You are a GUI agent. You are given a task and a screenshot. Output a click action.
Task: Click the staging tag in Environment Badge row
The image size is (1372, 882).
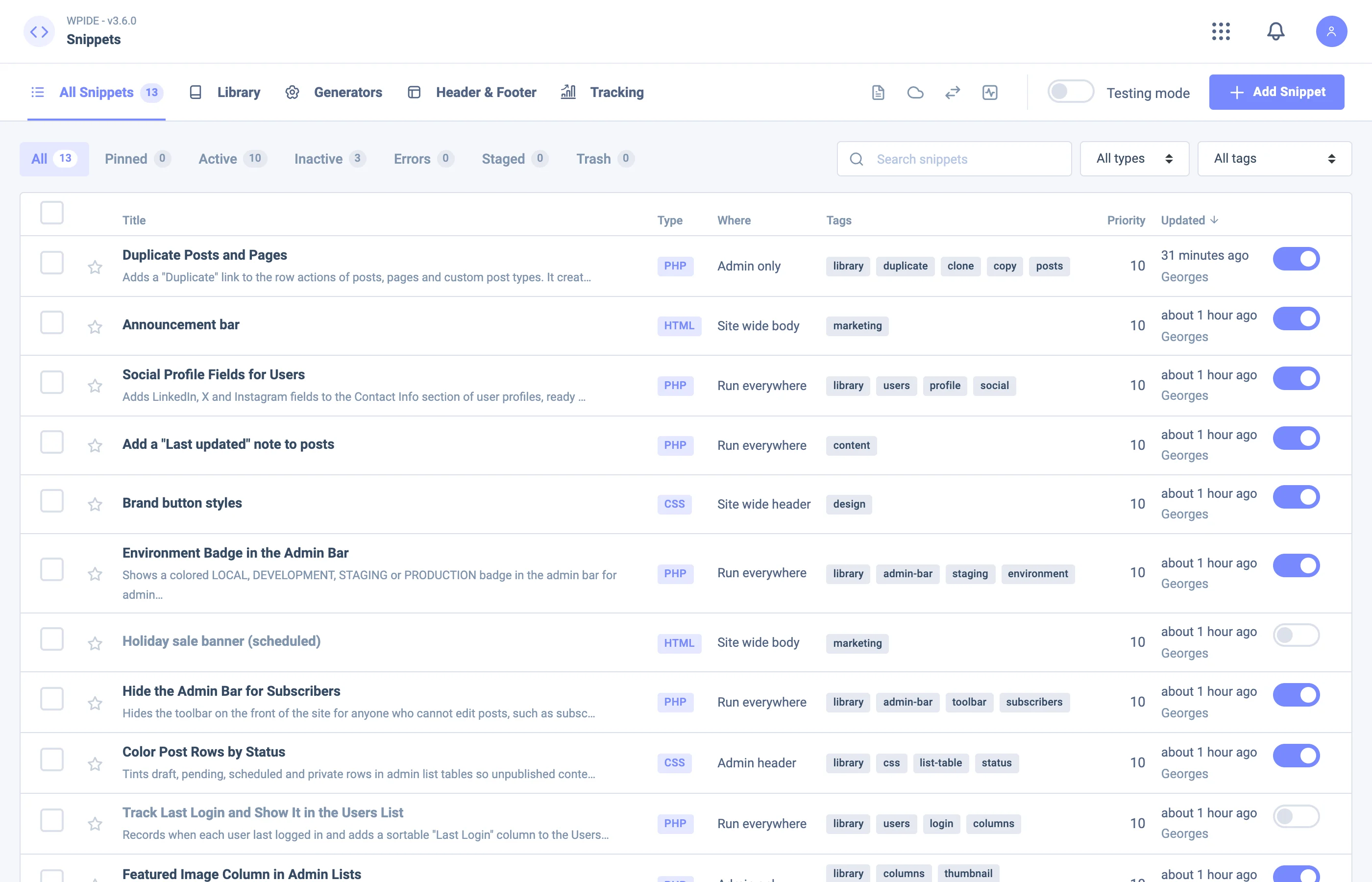pyautogui.click(x=969, y=574)
